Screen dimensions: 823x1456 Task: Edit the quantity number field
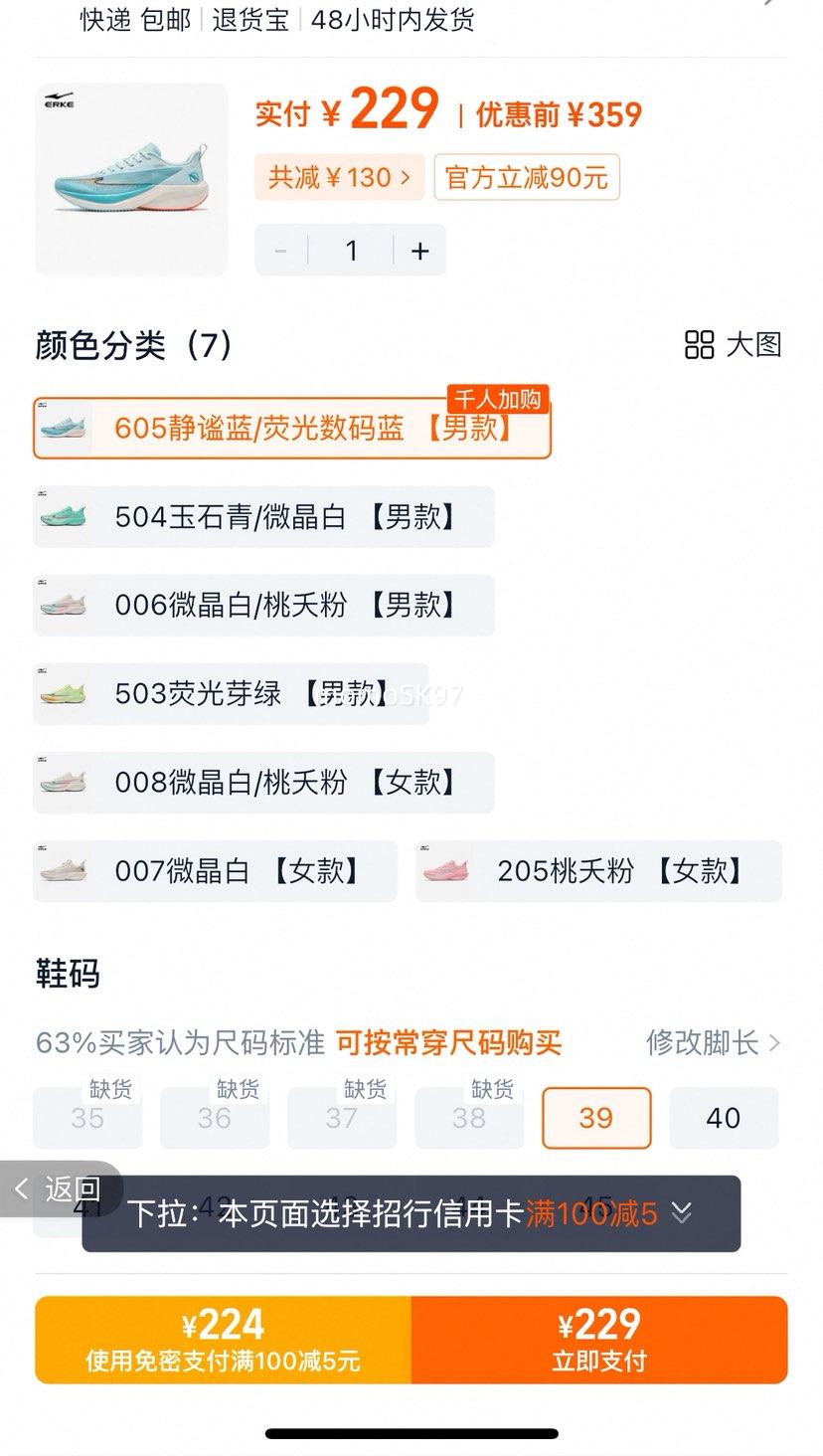point(351,251)
